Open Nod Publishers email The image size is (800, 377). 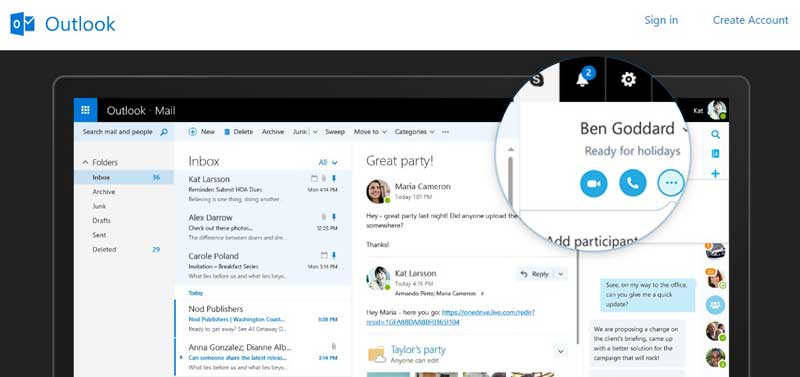263,319
